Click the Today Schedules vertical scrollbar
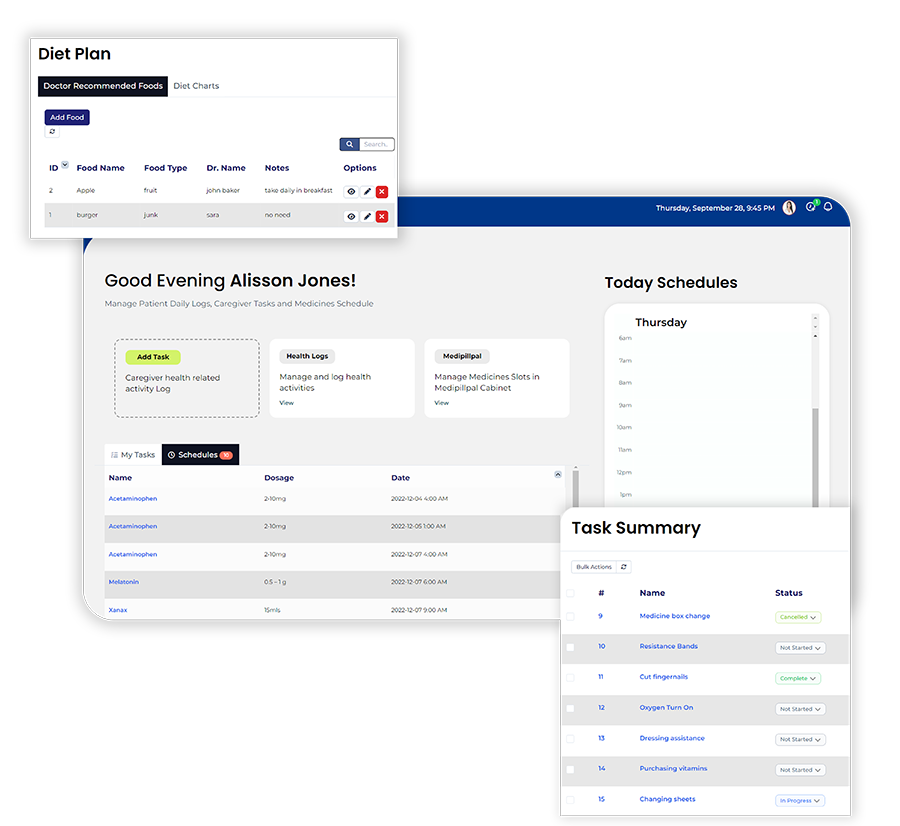 (x=815, y=450)
